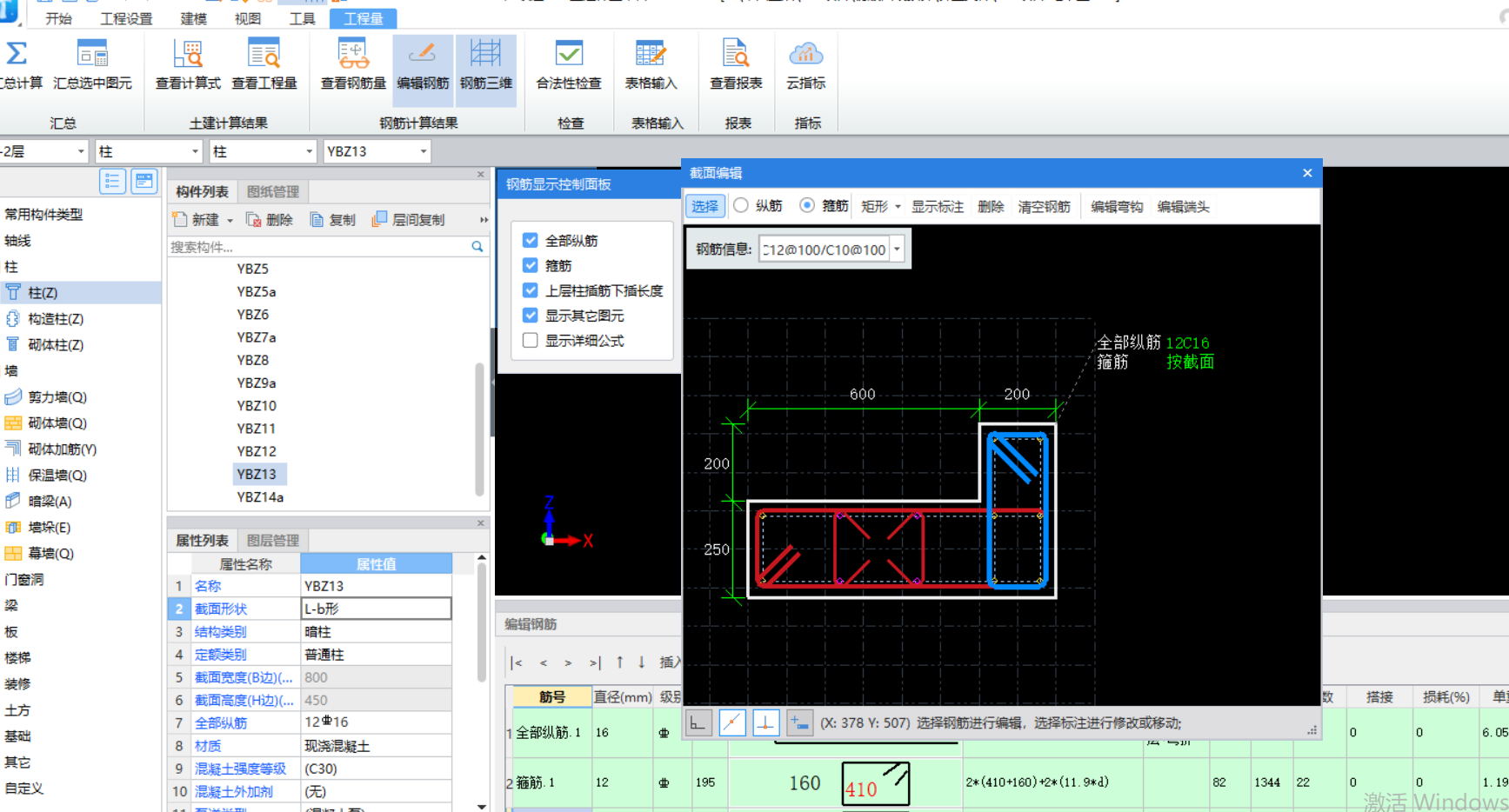Select the 纵筋 radio button
This screenshot has height=812, width=1509.
tap(741, 206)
